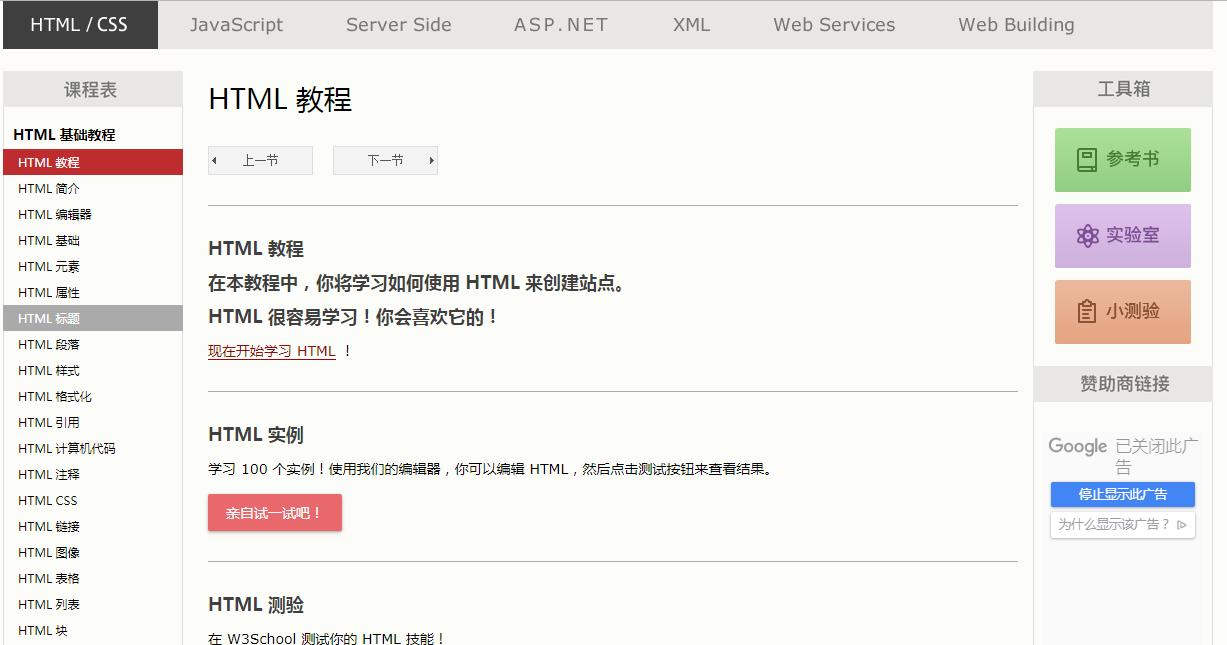Click the left chevron on 上一节 button
Viewport: 1227px width, 645px height.
(212, 159)
